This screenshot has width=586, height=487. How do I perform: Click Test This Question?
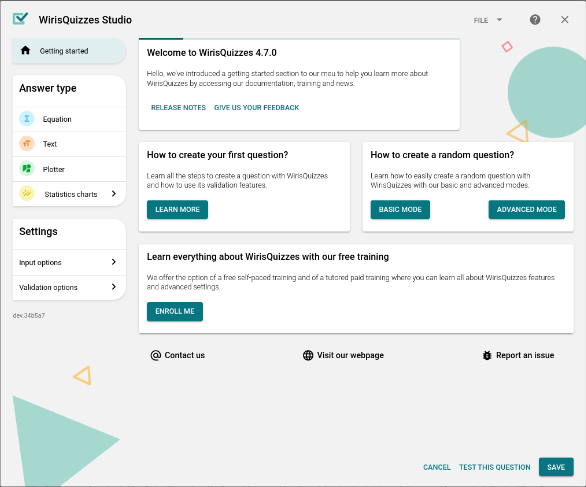pyautogui.click(x=495, y=467)
